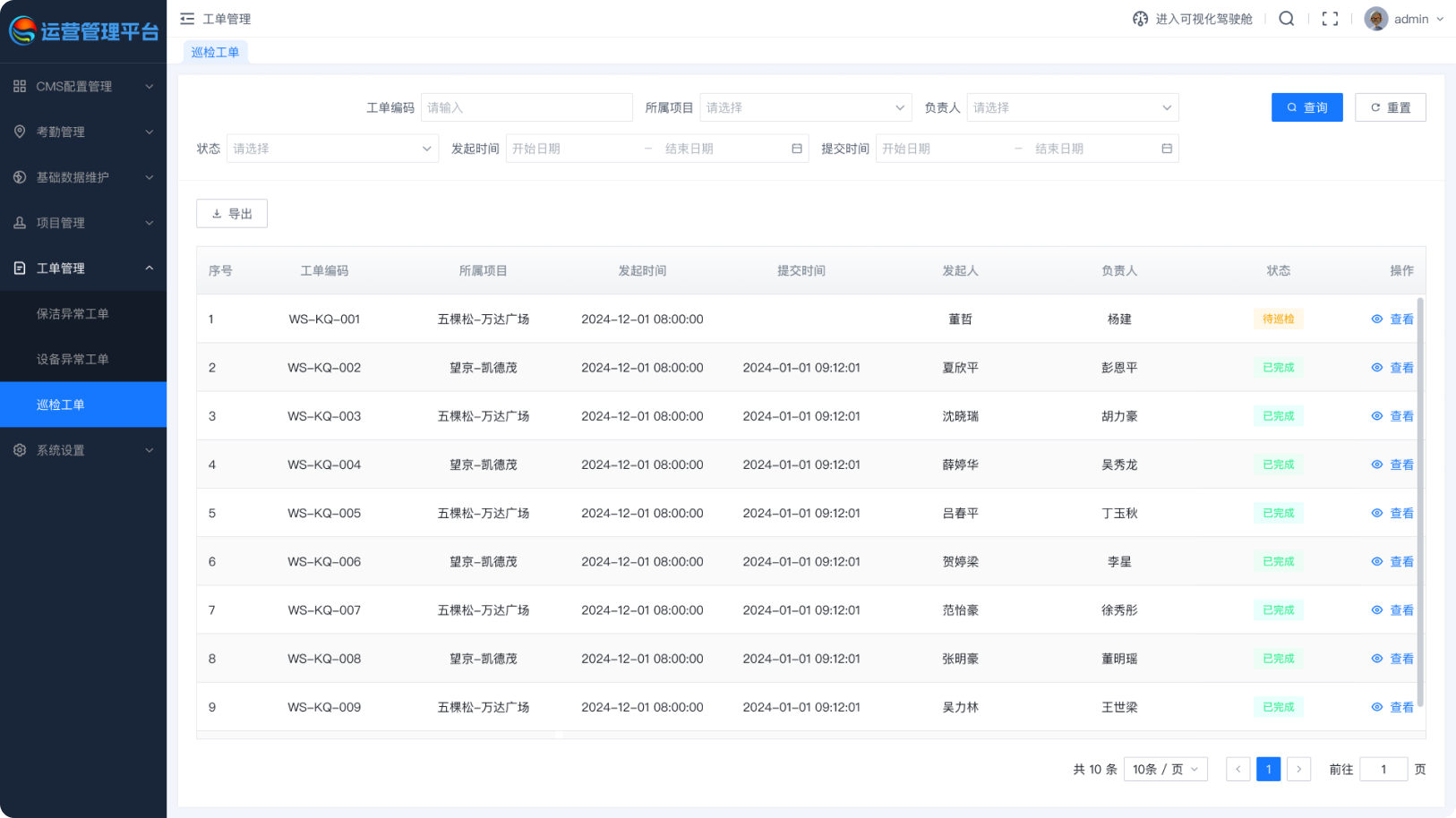Select page 1 in pagination
This screenshot has width=1456, height=818.
pyautogui.click(x=1269, y=770)
